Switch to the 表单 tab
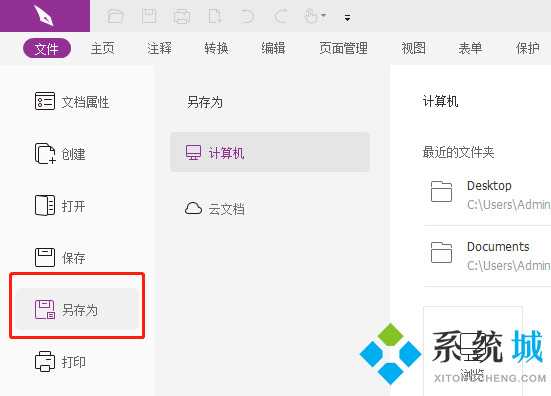The height and width of the screenshot is (396, 551). pyautogui.click(x=470, y=48)
